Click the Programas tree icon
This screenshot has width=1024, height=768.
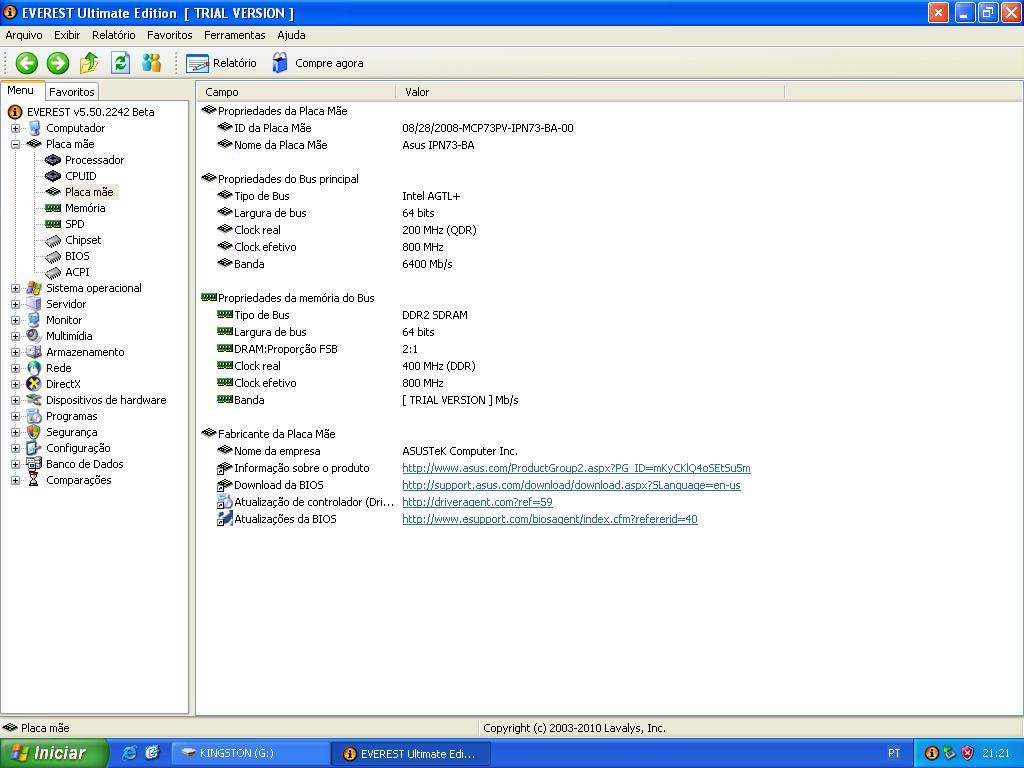click(x=34, y=416)
